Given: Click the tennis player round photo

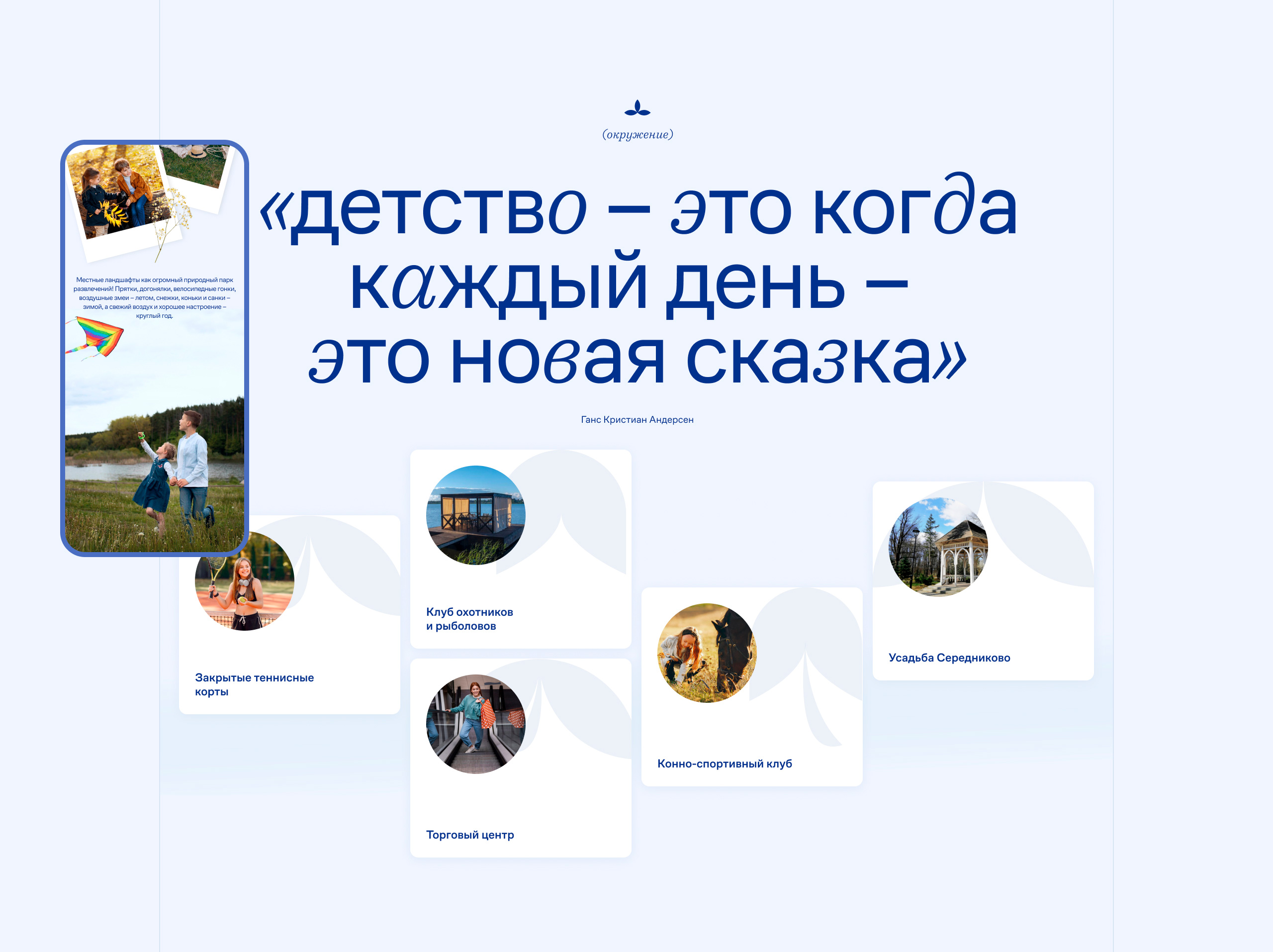Looking at the screenshot, I should 245,581.
